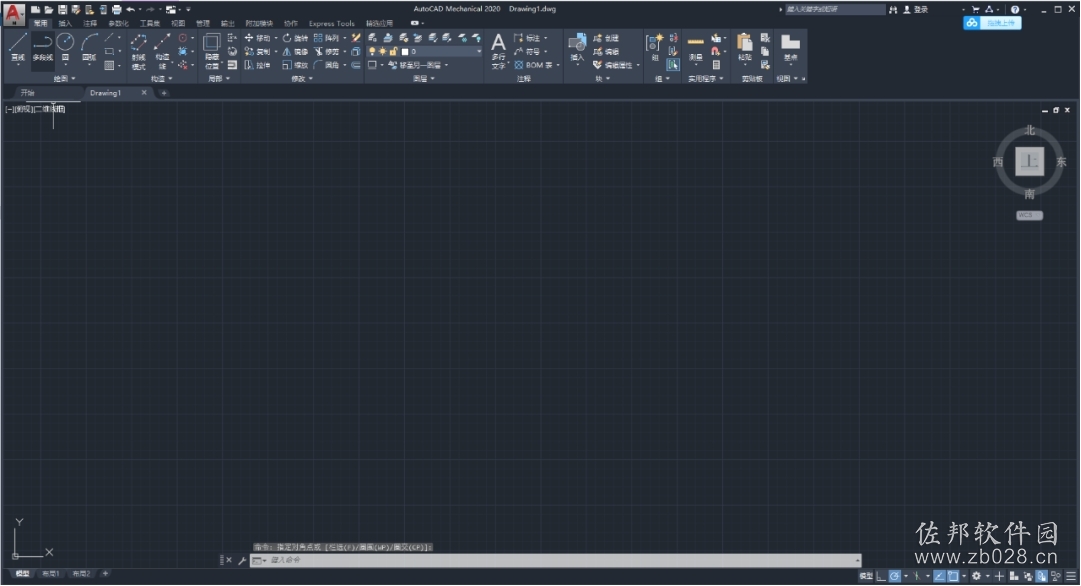Screen dimensions: 1081x586
Task: Click the Copy (复制) tool
Action: pos(257,52)
